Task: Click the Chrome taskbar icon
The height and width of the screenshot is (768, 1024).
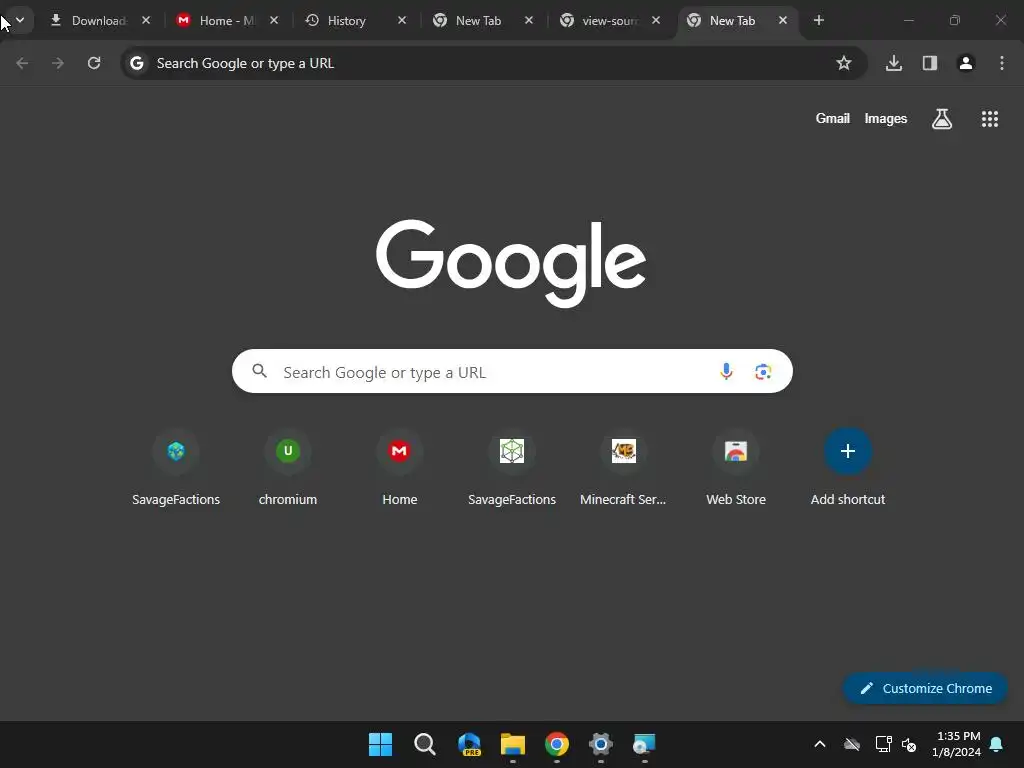Action: [x=556, y=744]
